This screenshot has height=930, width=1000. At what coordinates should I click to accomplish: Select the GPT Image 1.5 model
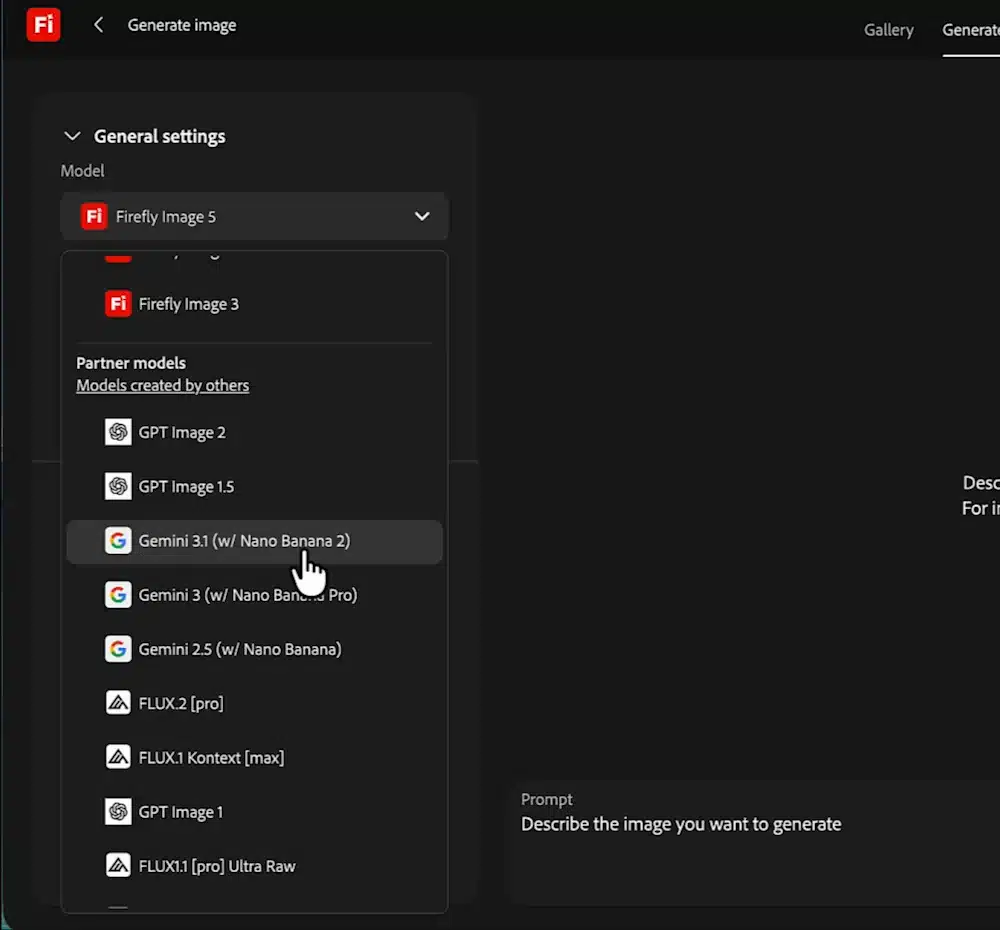click(x=254, y=486)
